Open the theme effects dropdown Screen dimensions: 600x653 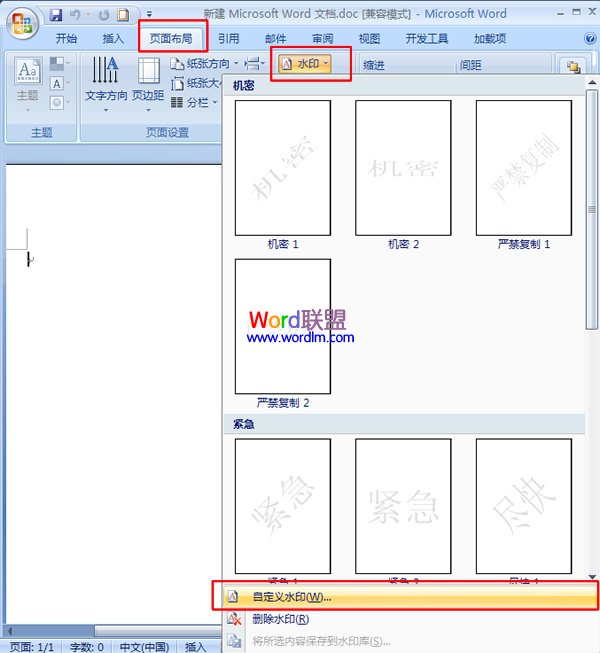[x=60, y=102]
